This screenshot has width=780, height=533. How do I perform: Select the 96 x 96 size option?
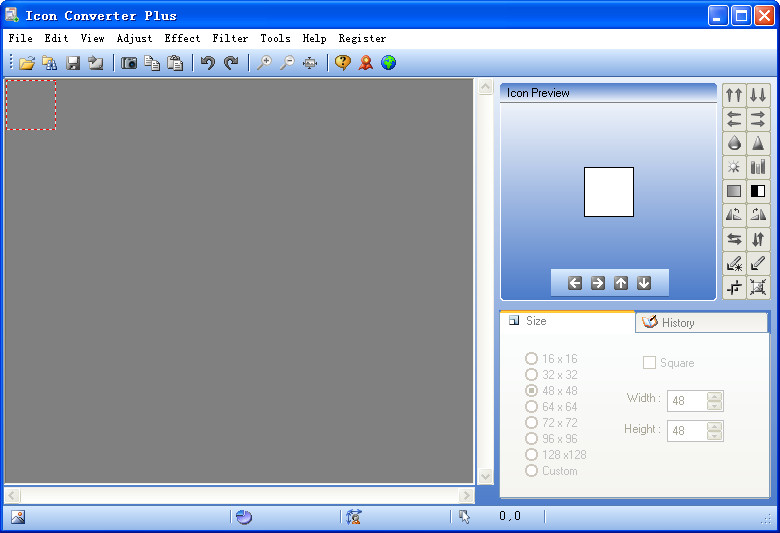pyautogui.click(x=551, y=438)
